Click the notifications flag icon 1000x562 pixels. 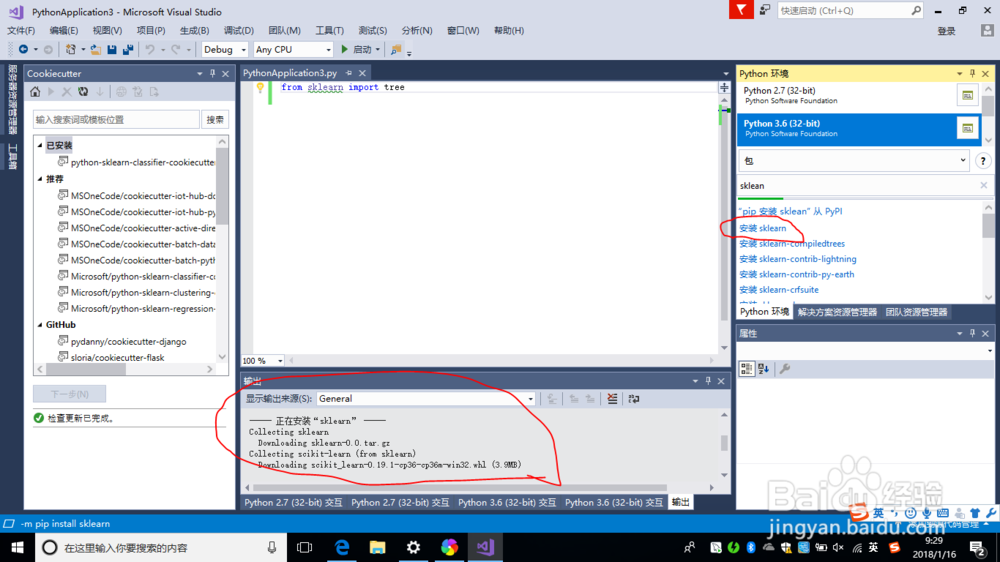tap(741, 10)
